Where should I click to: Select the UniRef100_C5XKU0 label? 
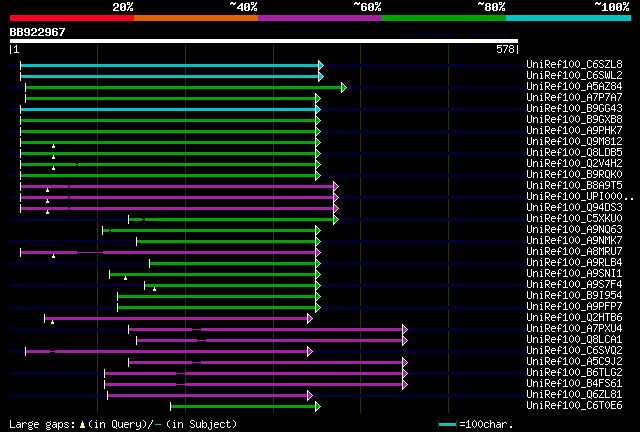(x=574, y=218)
